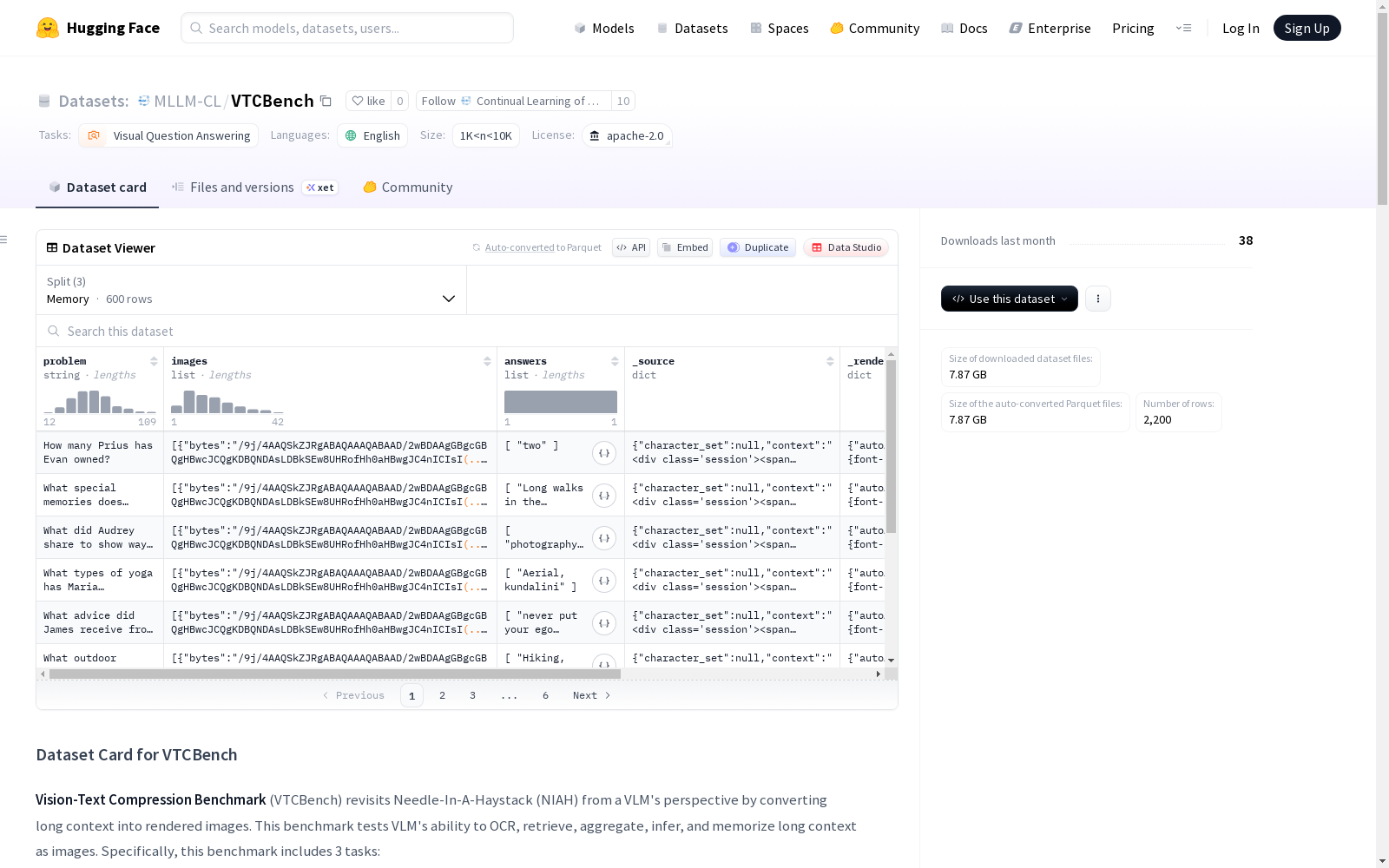Click the Sign Up button
1389x868 pixels.
(x=1307, y=28)
